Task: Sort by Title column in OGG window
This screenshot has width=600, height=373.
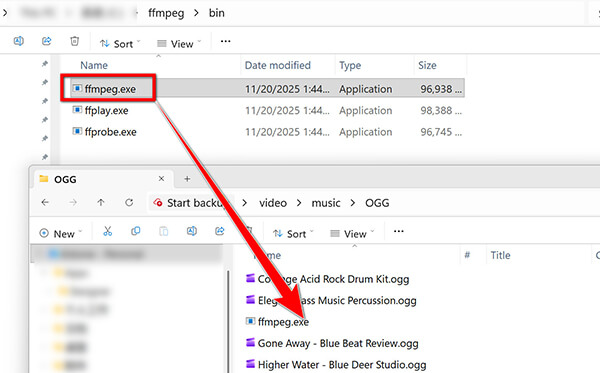Action: pyautogui.click(x=501, y=255)
